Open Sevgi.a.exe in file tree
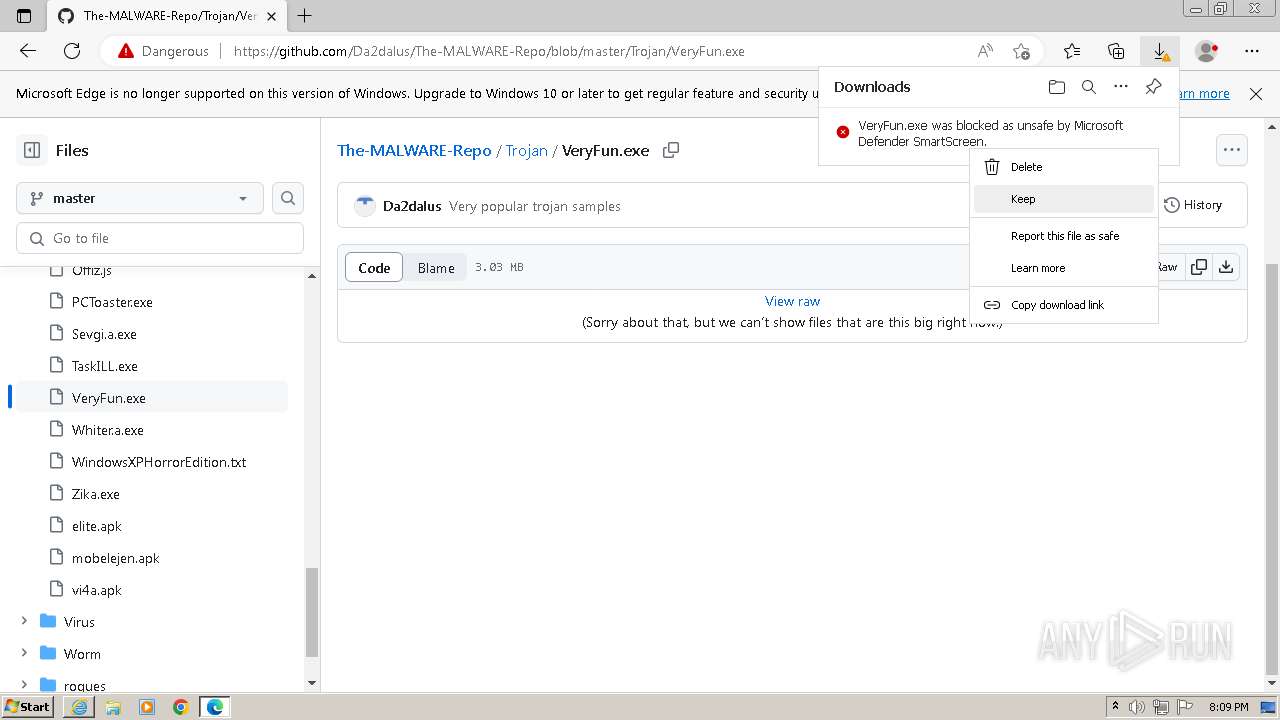The width and height of the screenshot is (1280, 720). [x=104, y=334]
